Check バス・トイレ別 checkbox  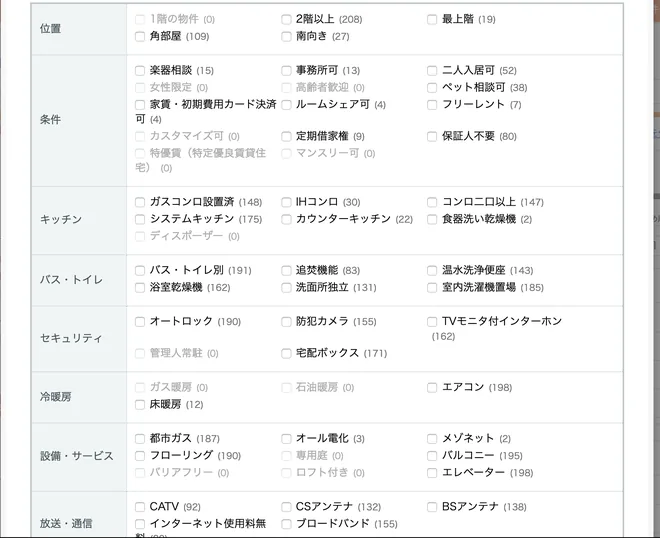click(x=140, y=270)
